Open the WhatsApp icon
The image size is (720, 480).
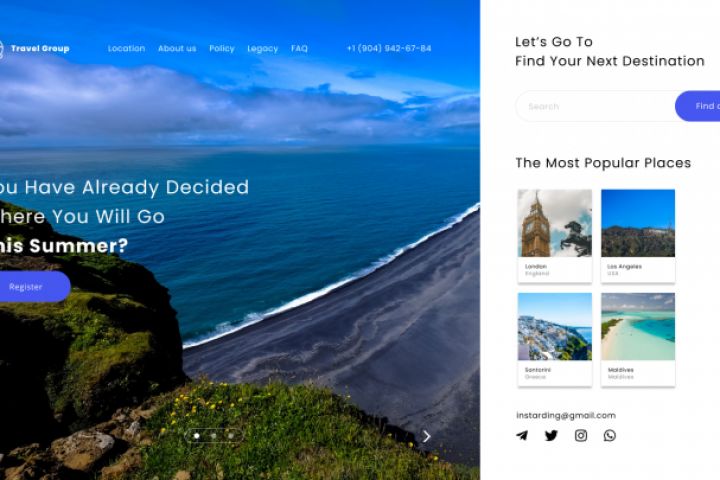610,435
